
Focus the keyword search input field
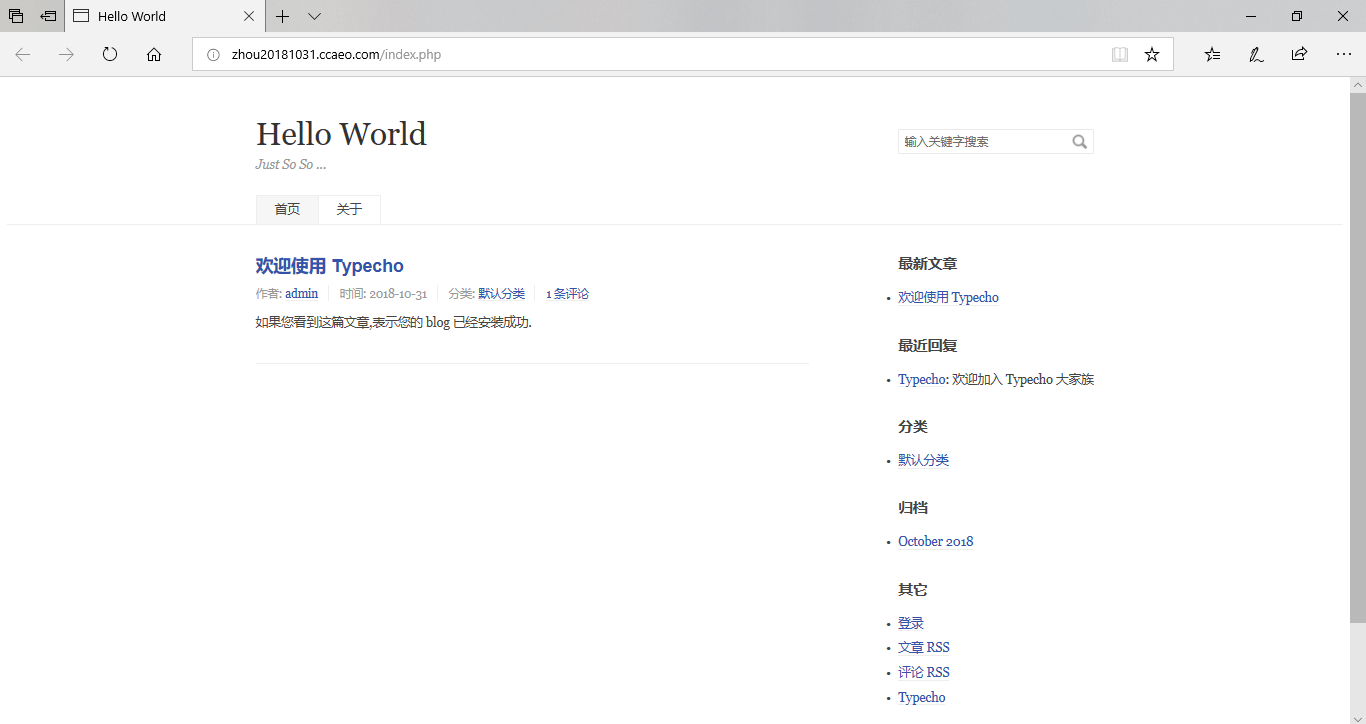pos(982,142)
